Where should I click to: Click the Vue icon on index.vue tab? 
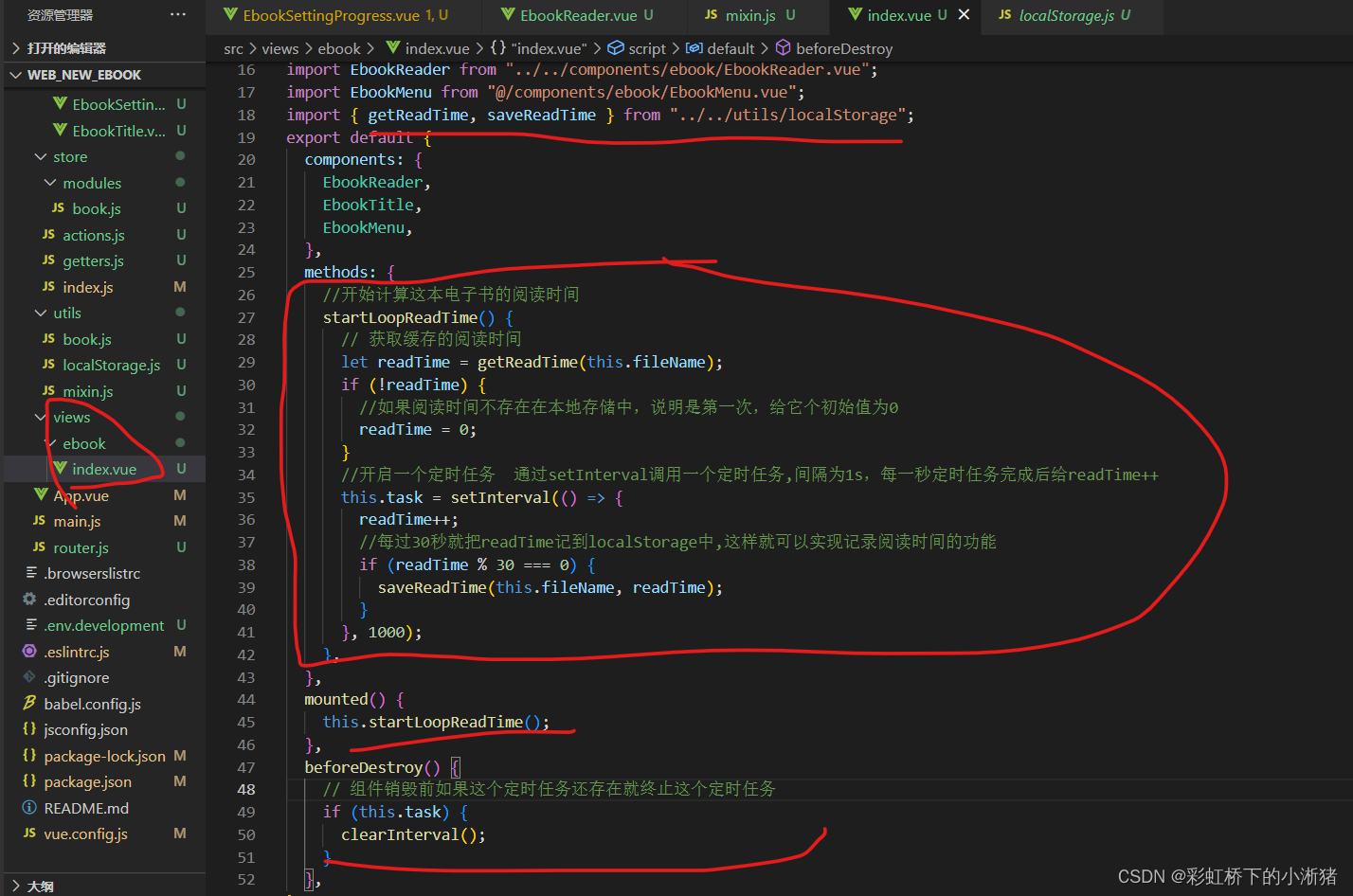click(855, 14)
